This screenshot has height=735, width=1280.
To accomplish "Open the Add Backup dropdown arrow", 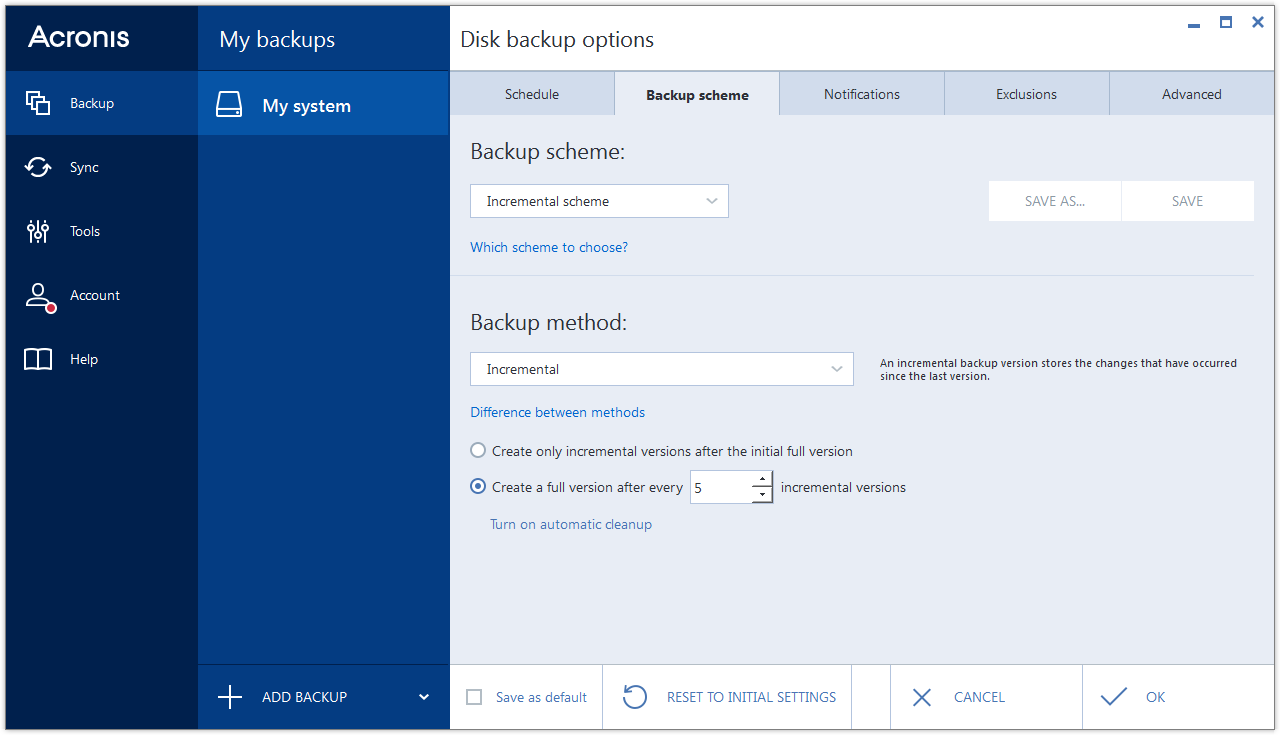I will click(424, 697).
